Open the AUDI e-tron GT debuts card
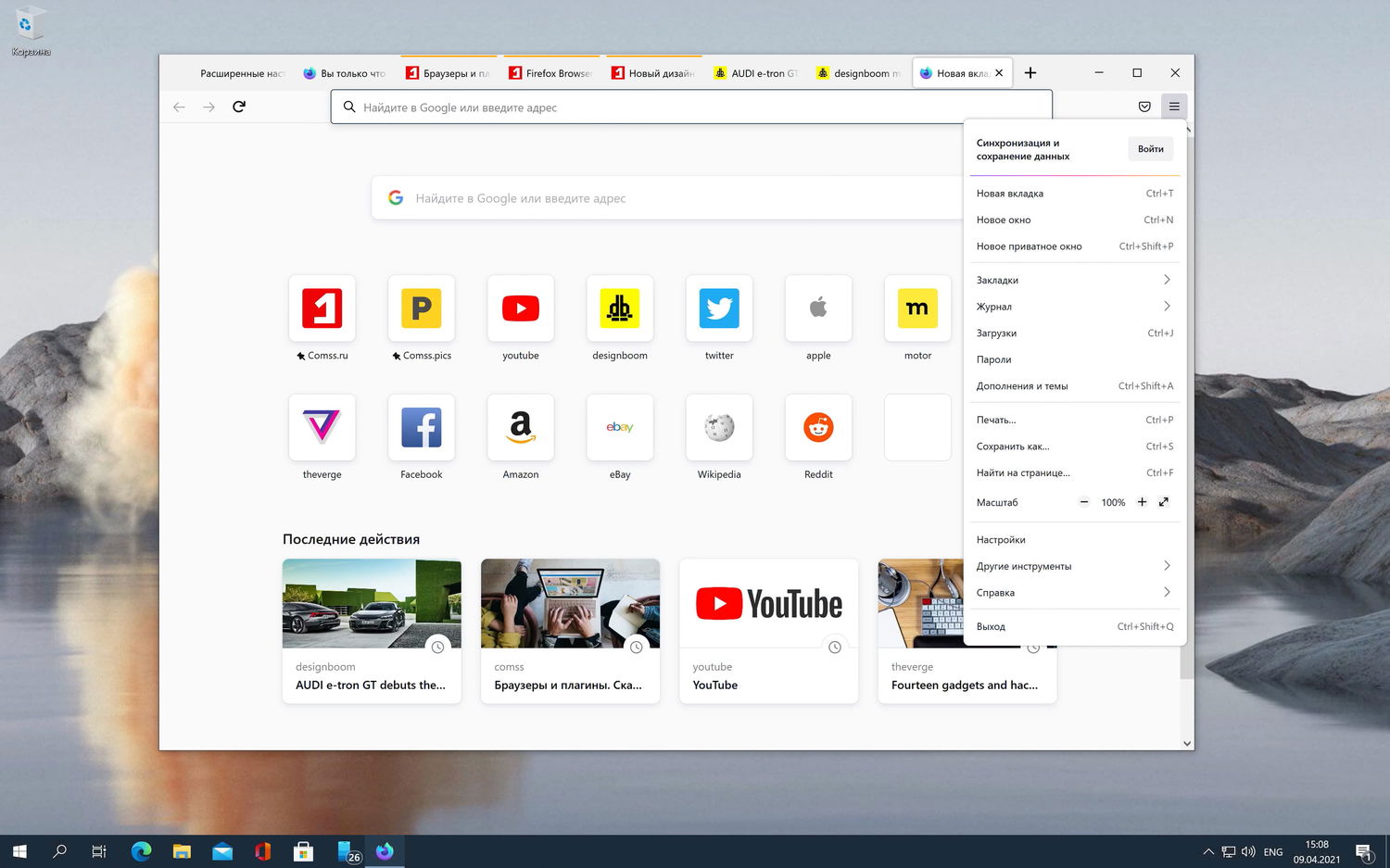Viewport: 1390px width, 868px height. (372, 631)
